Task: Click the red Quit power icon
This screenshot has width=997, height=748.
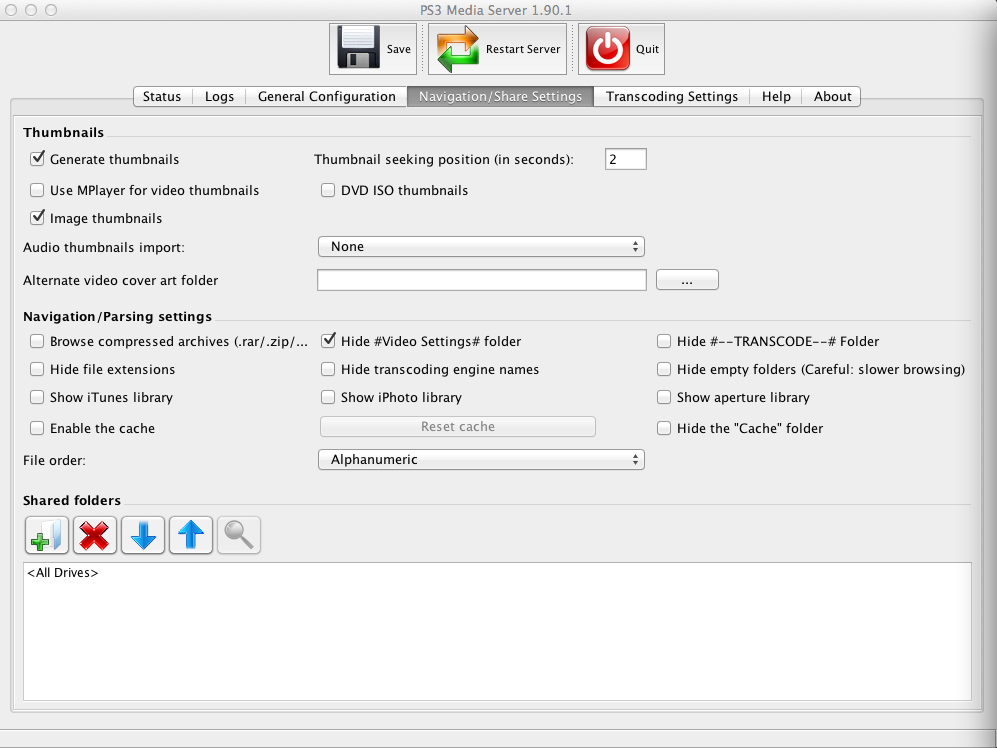Action: pos(608,48)
